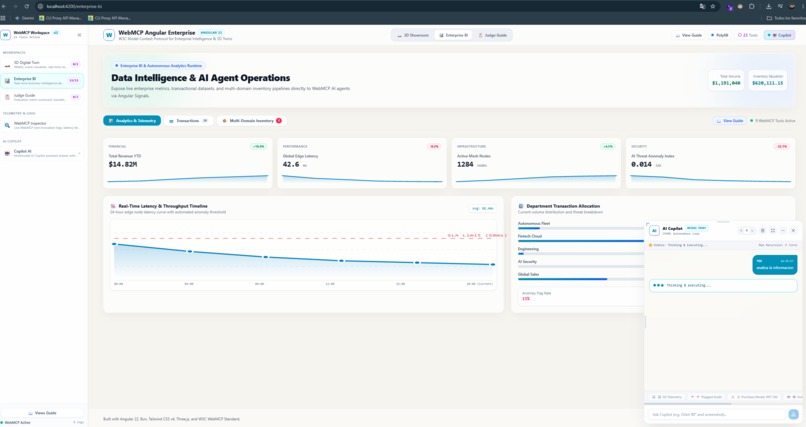
Task: Click View Guide in the top header
Action: pos(689,35)
